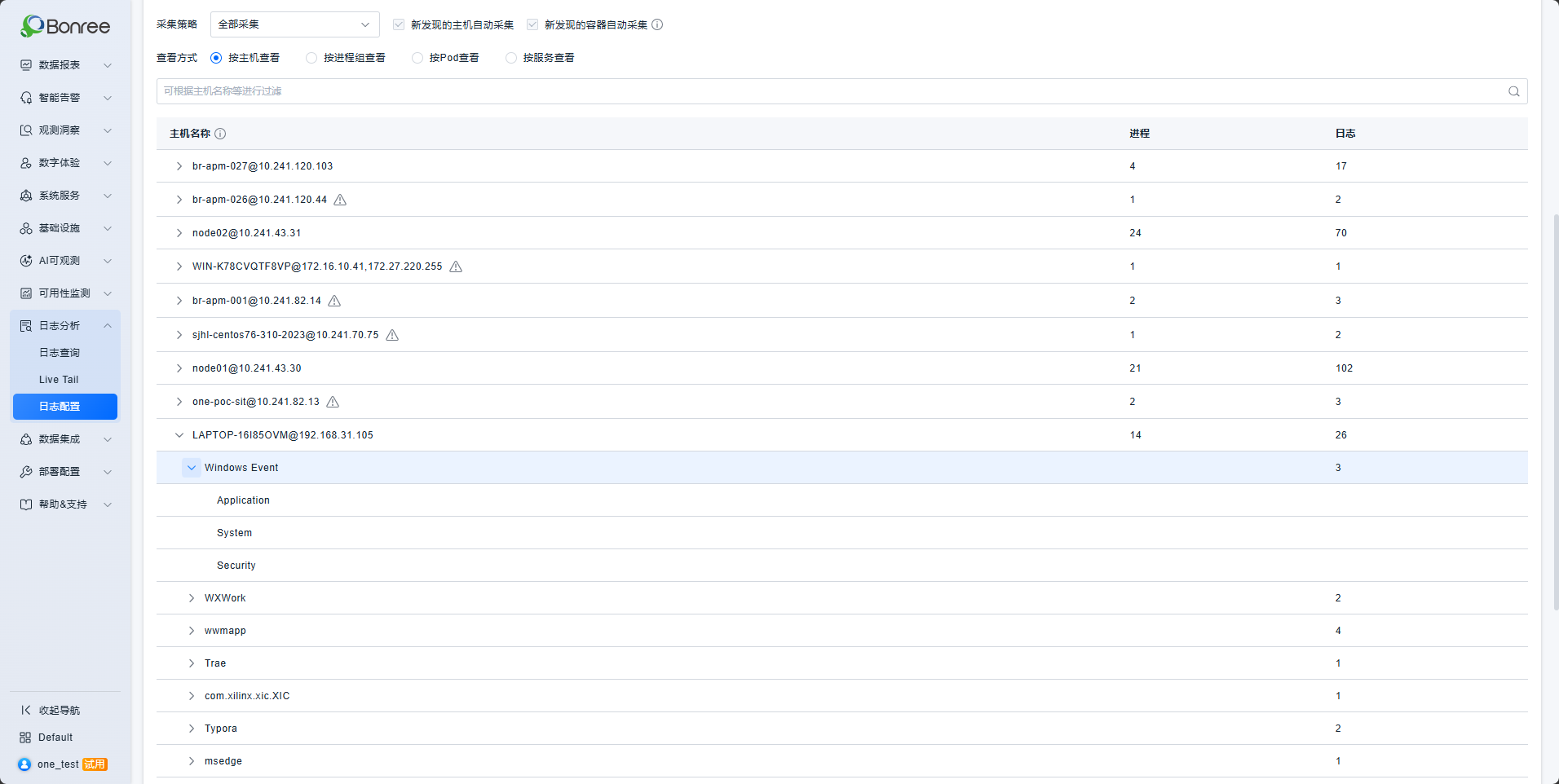The width and height of the screenshot is (1559, 784).
Task: Expand br-apm-027@10.241.120.103 host row
Action: coord(179,166)
